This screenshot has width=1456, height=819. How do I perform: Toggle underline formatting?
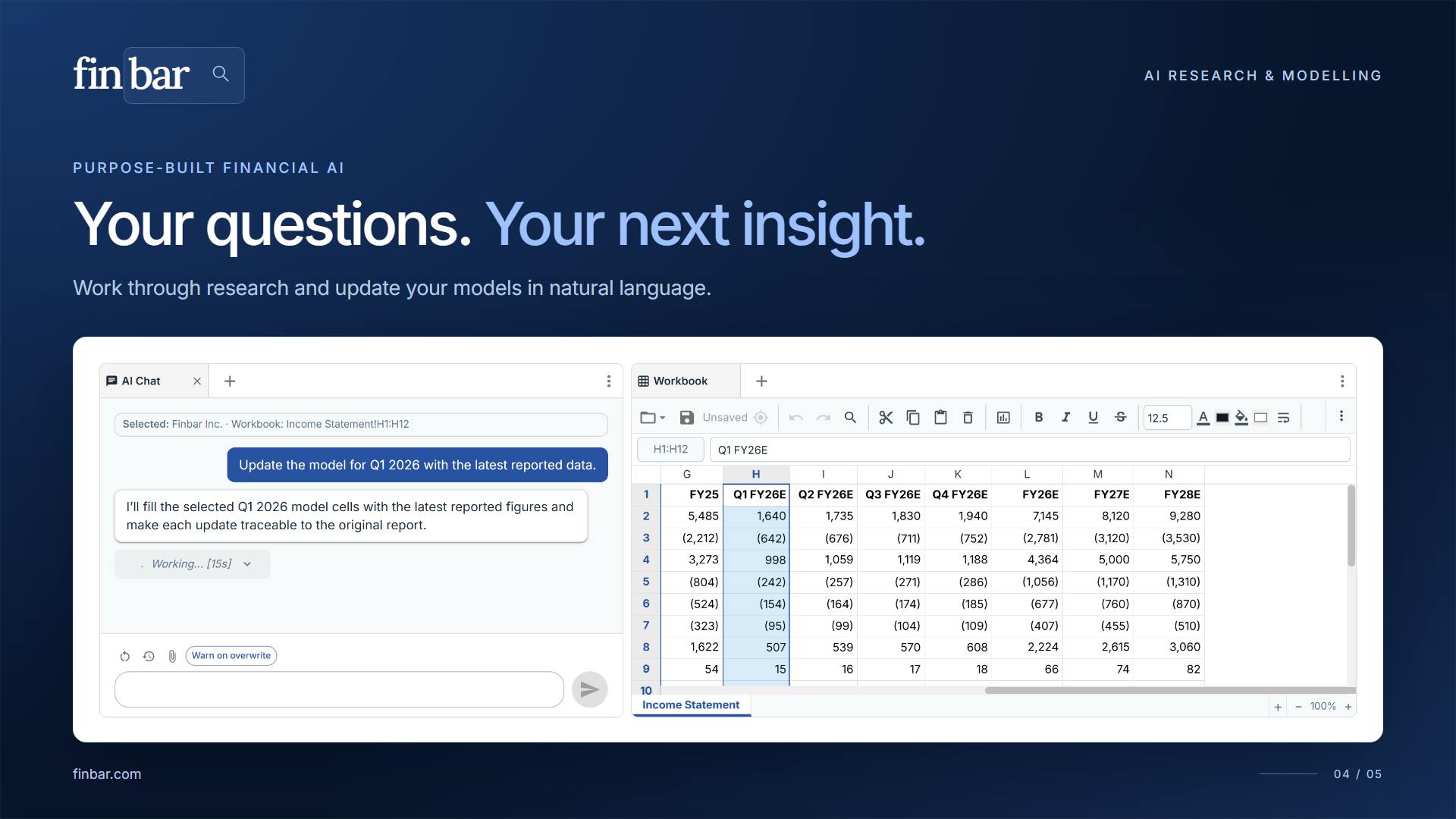click(x=1093, y=417)
